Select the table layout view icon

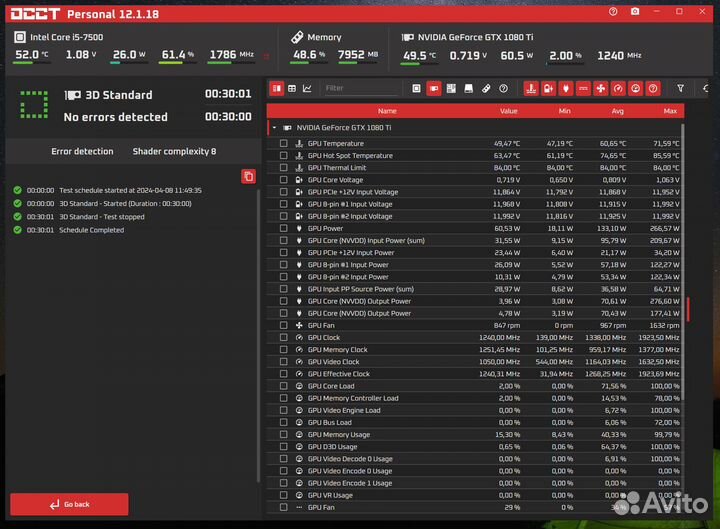click(292, 88)
